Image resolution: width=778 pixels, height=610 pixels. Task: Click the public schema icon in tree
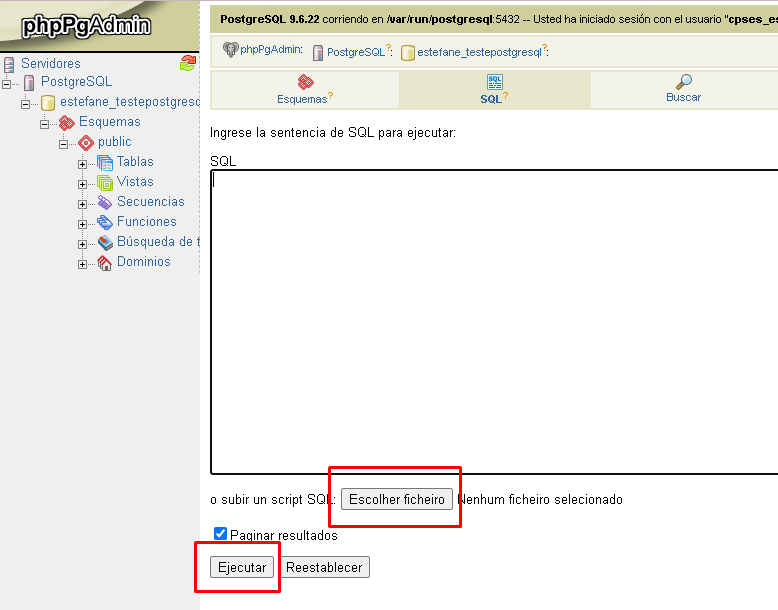coord(86,143)
